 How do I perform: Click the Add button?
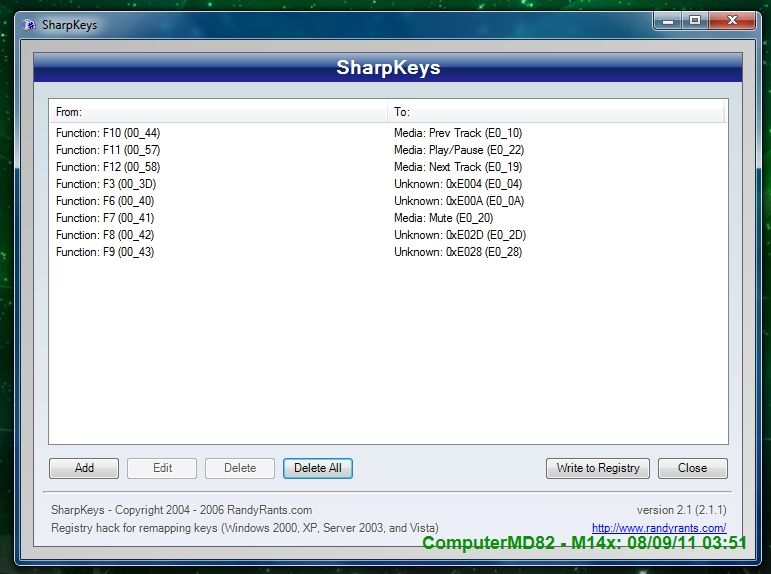point(84,468)
